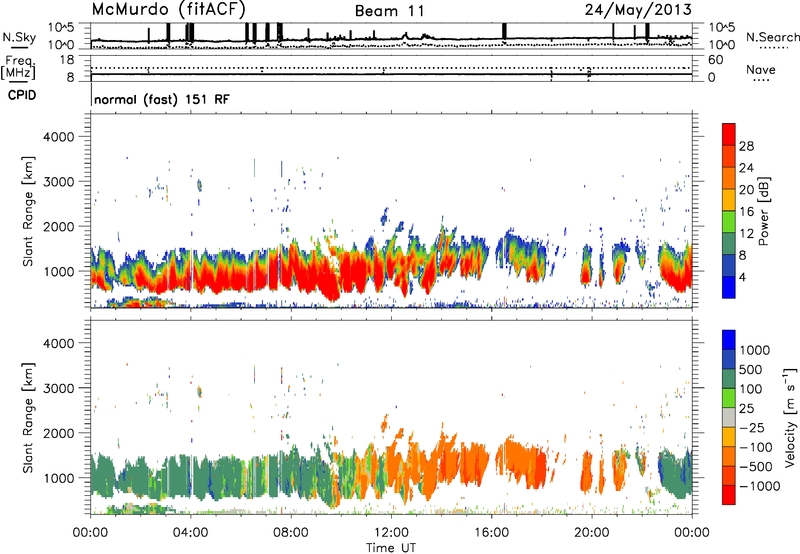800x554 pixels.
Task: Click the Power [dB] colorbar title
Action: click(x=763, y=211)
